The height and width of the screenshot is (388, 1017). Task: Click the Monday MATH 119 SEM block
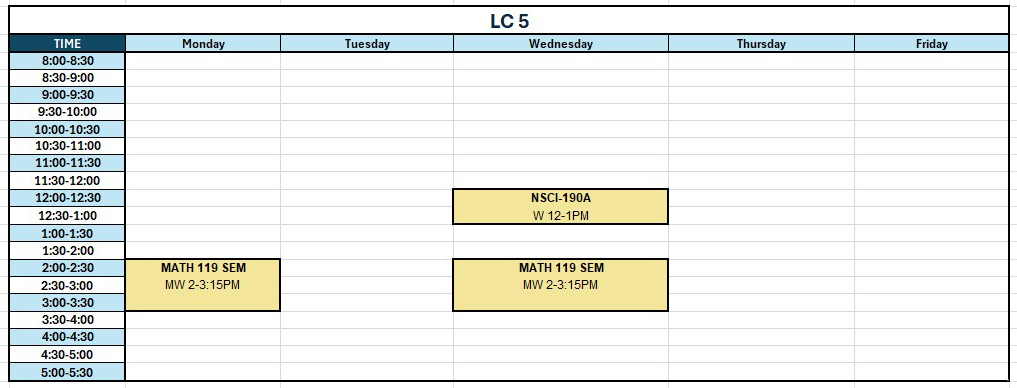point(203,285)
